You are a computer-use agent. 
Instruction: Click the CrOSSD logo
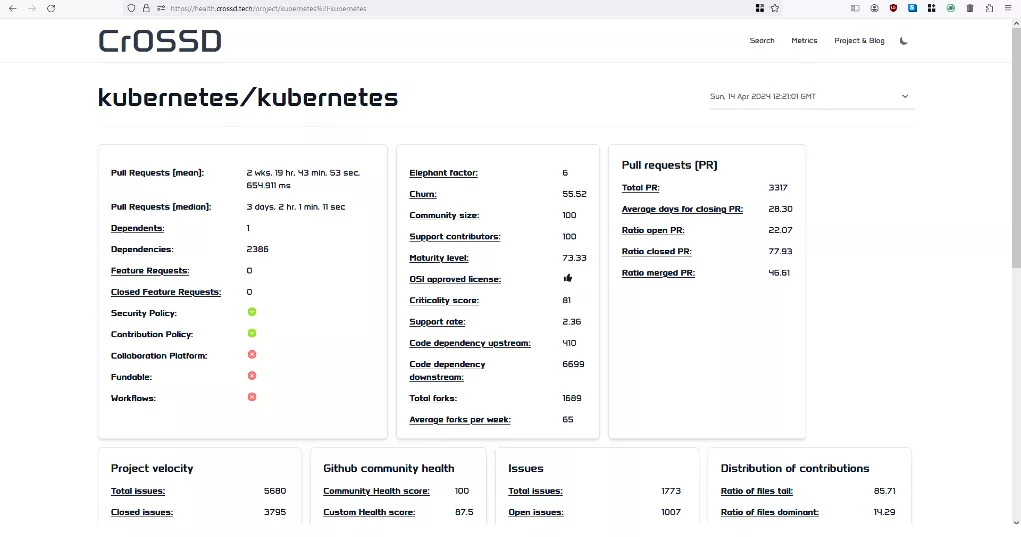pyautogui.click(x=160, y=41)
